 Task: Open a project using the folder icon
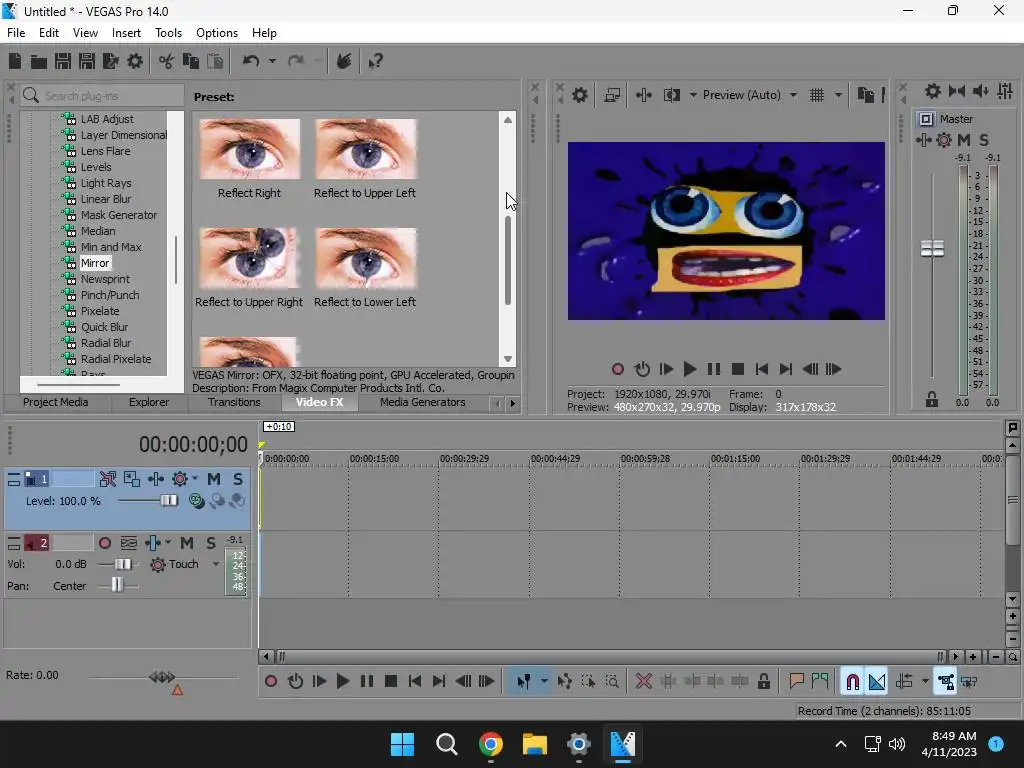[39, 61]
